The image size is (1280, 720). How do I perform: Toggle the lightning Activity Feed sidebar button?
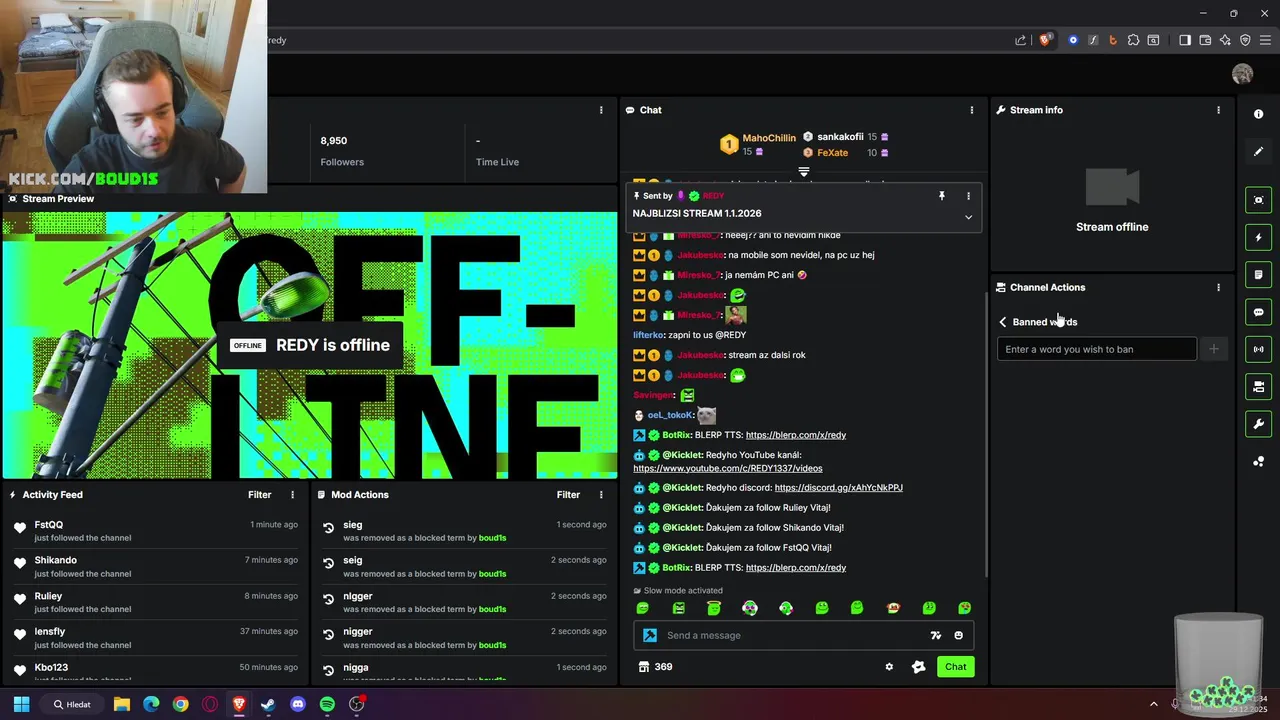click(1258, 238)
